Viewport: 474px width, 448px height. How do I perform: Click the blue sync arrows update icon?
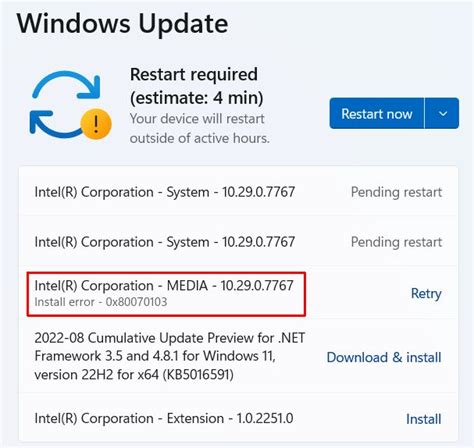pos(66,105)
